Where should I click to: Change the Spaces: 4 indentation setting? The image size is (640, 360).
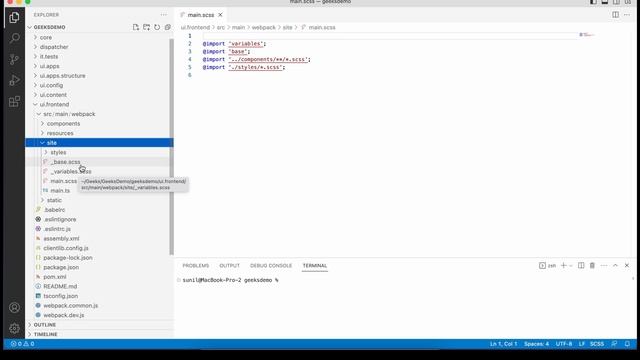536,344
